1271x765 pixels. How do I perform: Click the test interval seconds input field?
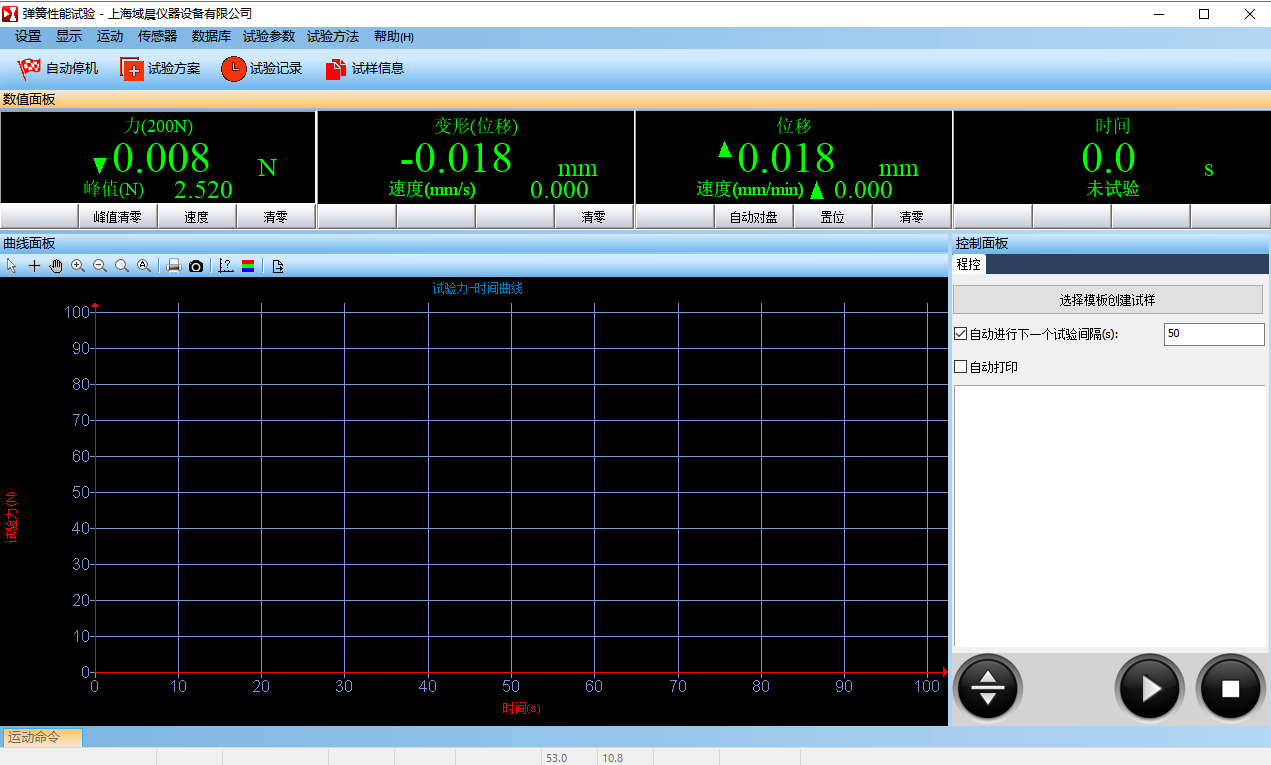click(1213, 334)
